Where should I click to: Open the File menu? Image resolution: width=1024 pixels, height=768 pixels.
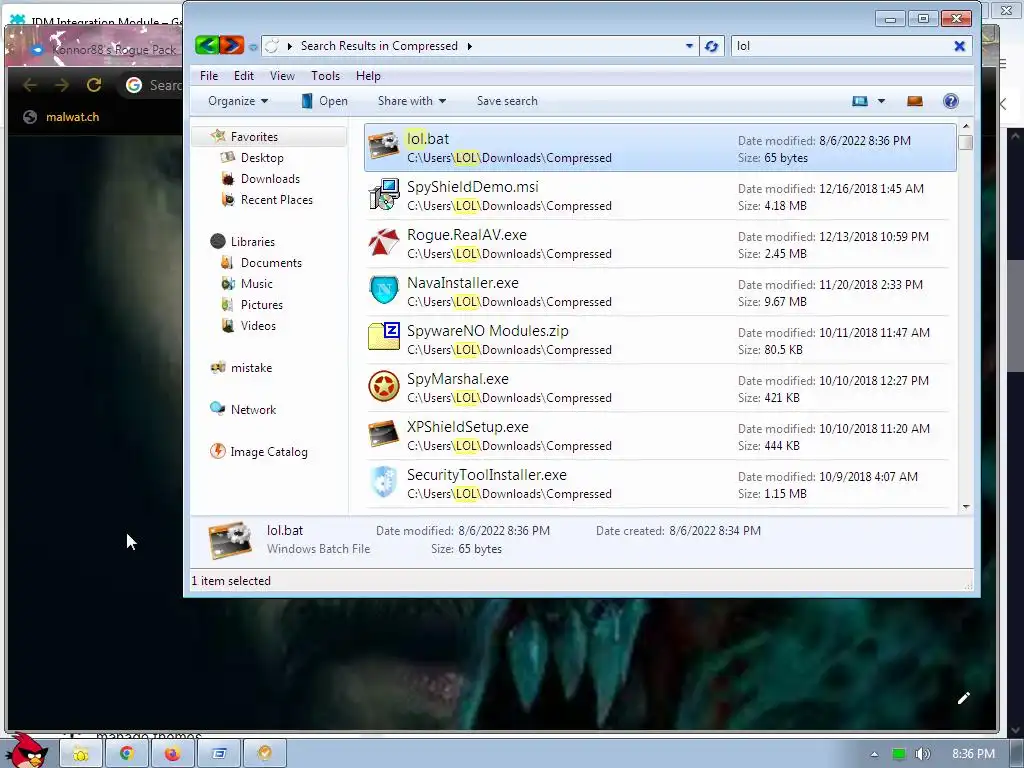tap(209, 76)
